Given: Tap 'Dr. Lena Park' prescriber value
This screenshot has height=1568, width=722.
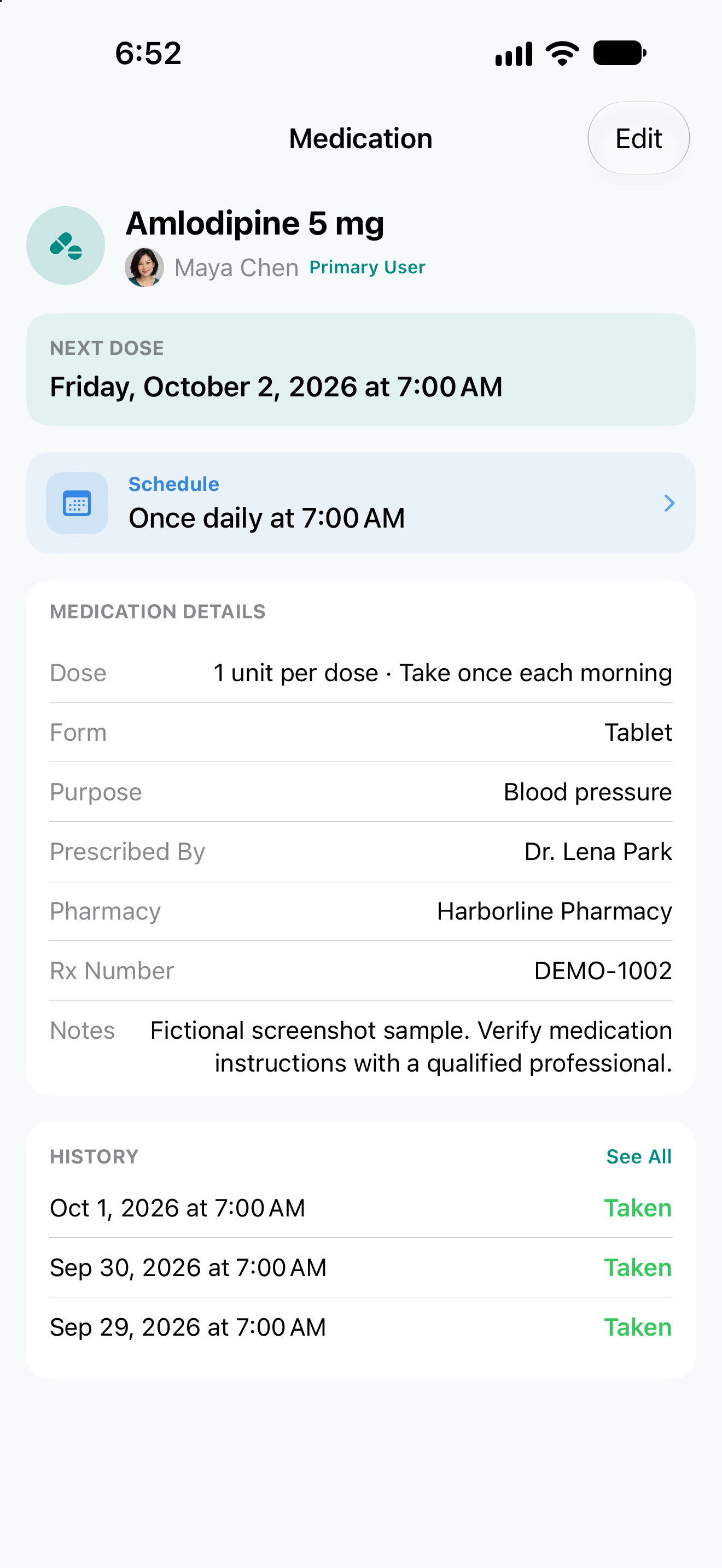Looking at the screenshot, I should [598, 852].
